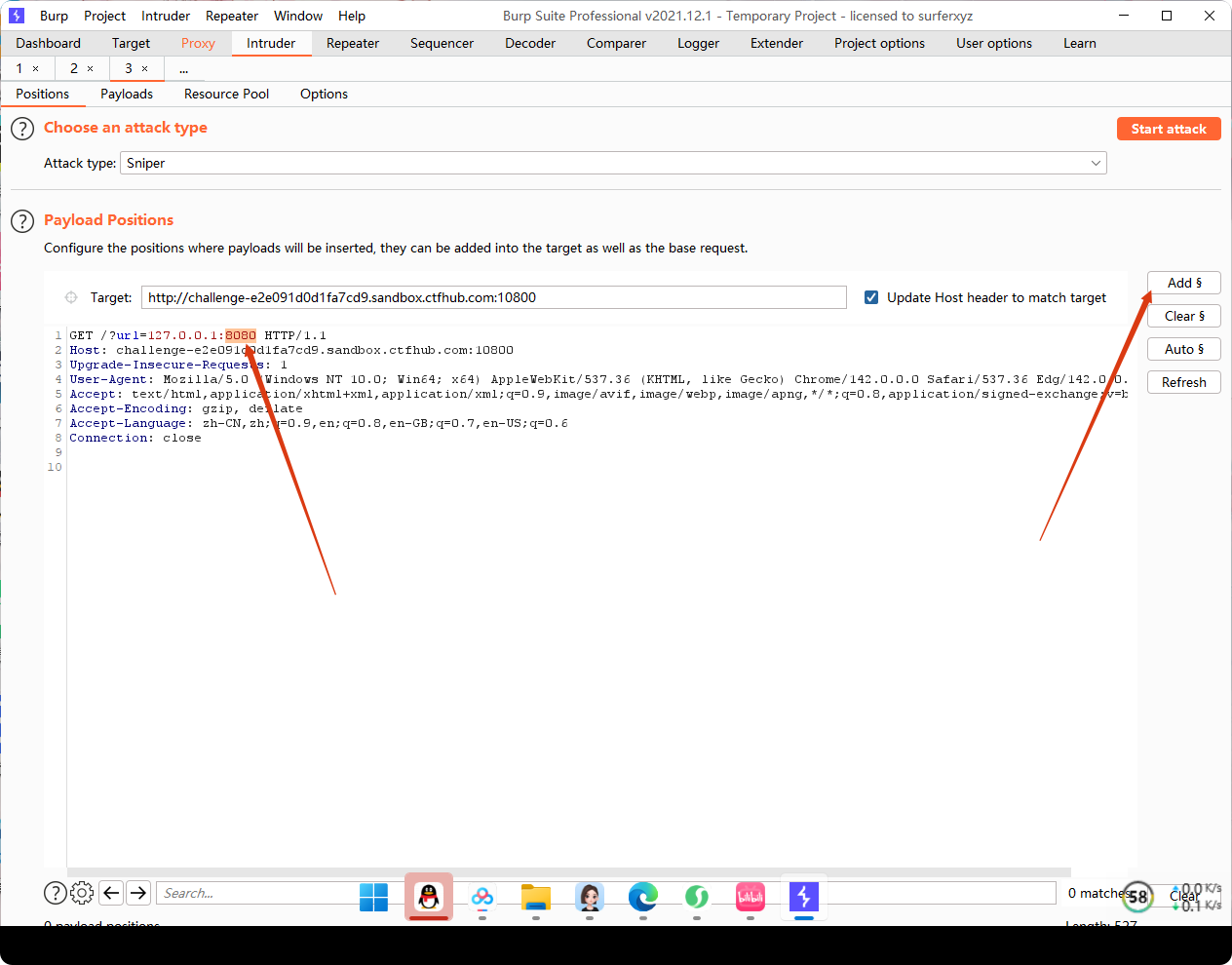Open the Intruder menu
The height and width of the screenshot is (965, 1232).
point(166,16)
